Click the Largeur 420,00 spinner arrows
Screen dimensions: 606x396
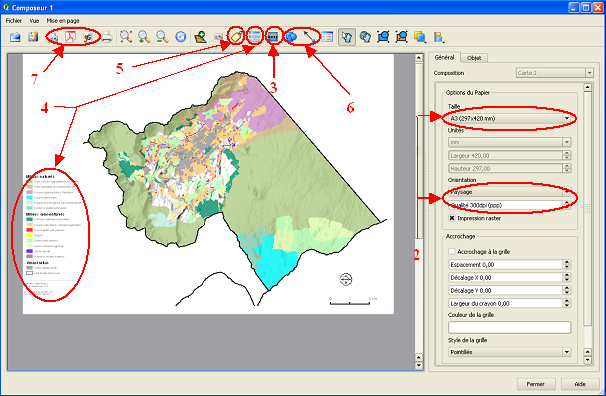pyautogui.click(x=567, y=156)
